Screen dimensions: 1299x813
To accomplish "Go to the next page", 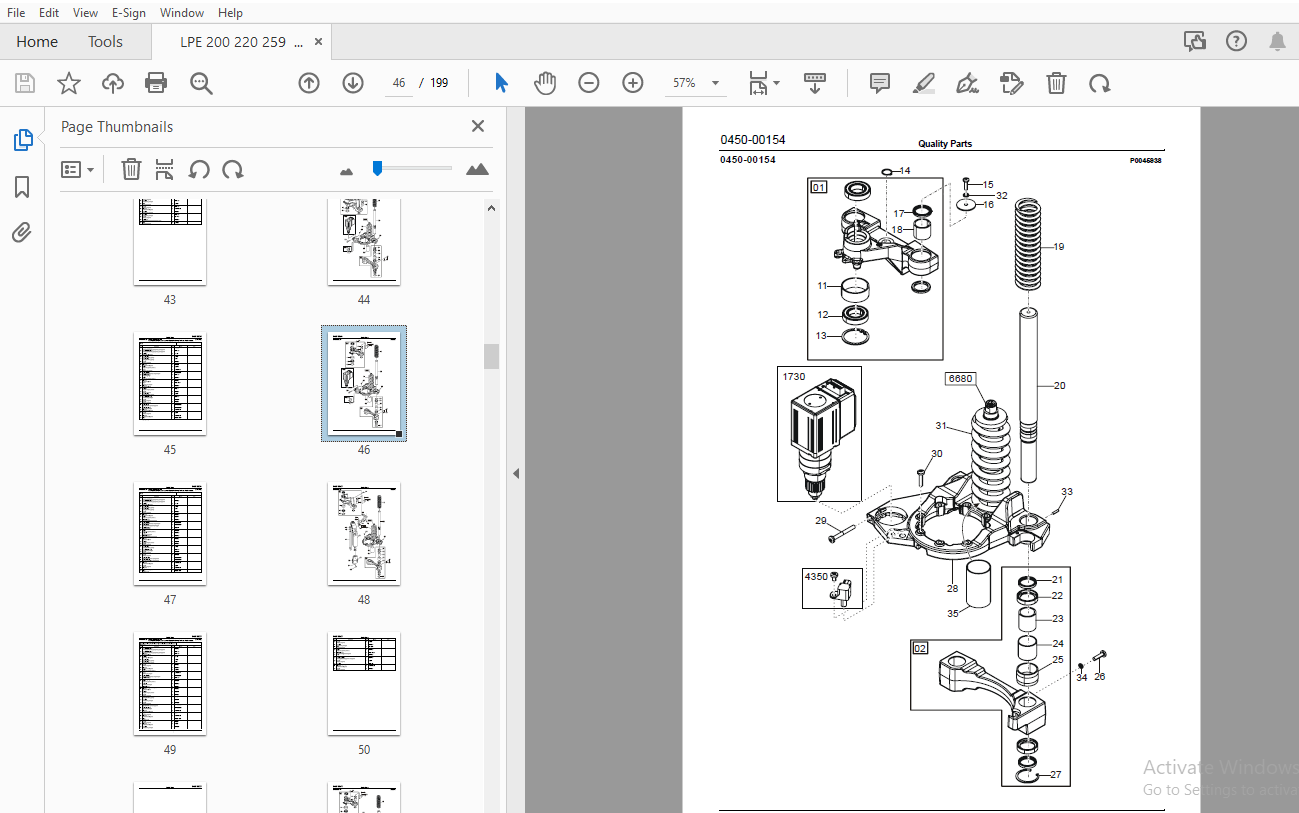I will pos(353,83).
